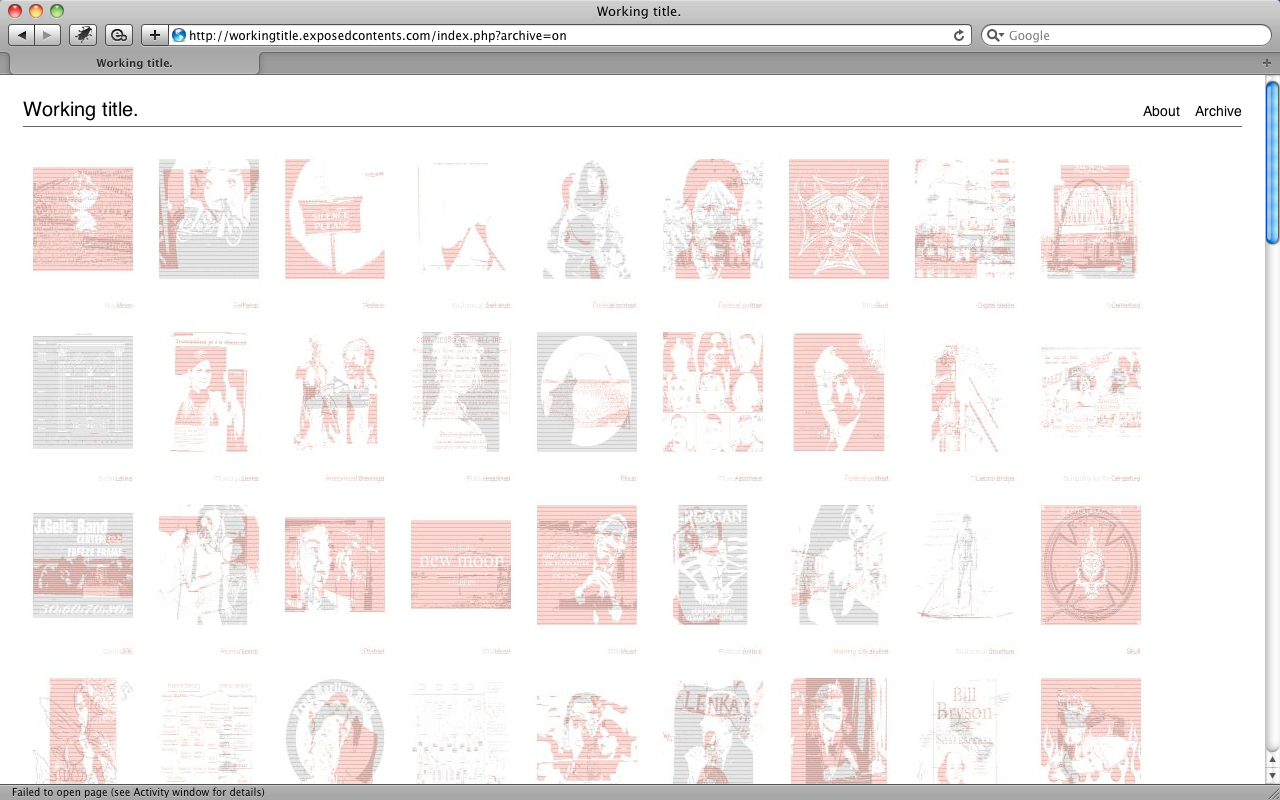Image resolution: width=1280 pixels, height=800 pixels.
Task: Open the Archive page link
Action: (x=1217, y=111)
